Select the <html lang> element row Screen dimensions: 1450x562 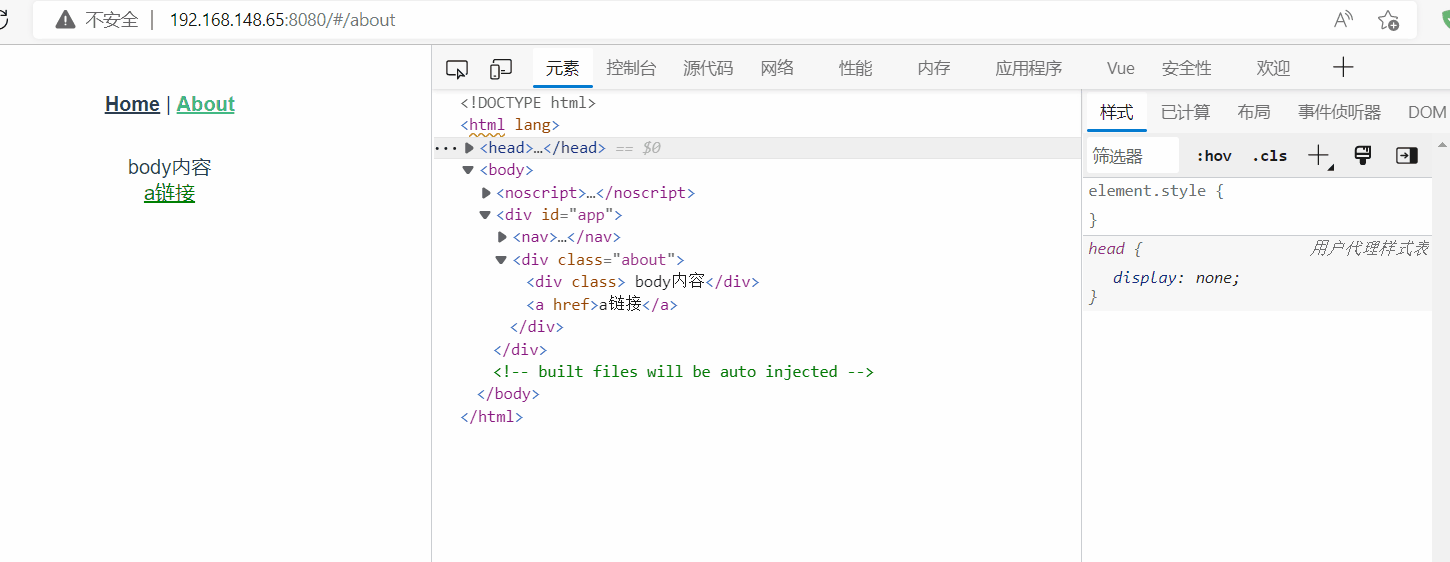tap(509, 125)
